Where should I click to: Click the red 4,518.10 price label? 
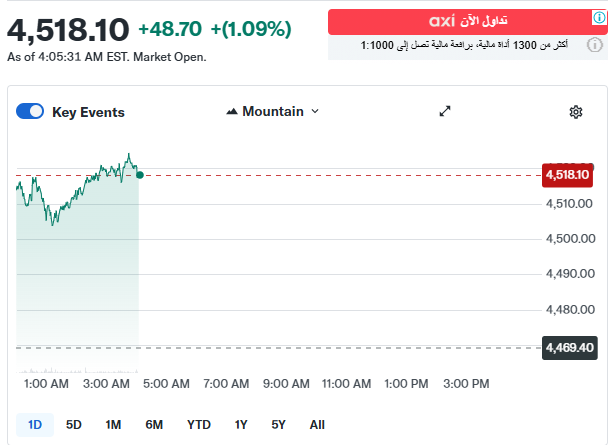tap(567, 175)
